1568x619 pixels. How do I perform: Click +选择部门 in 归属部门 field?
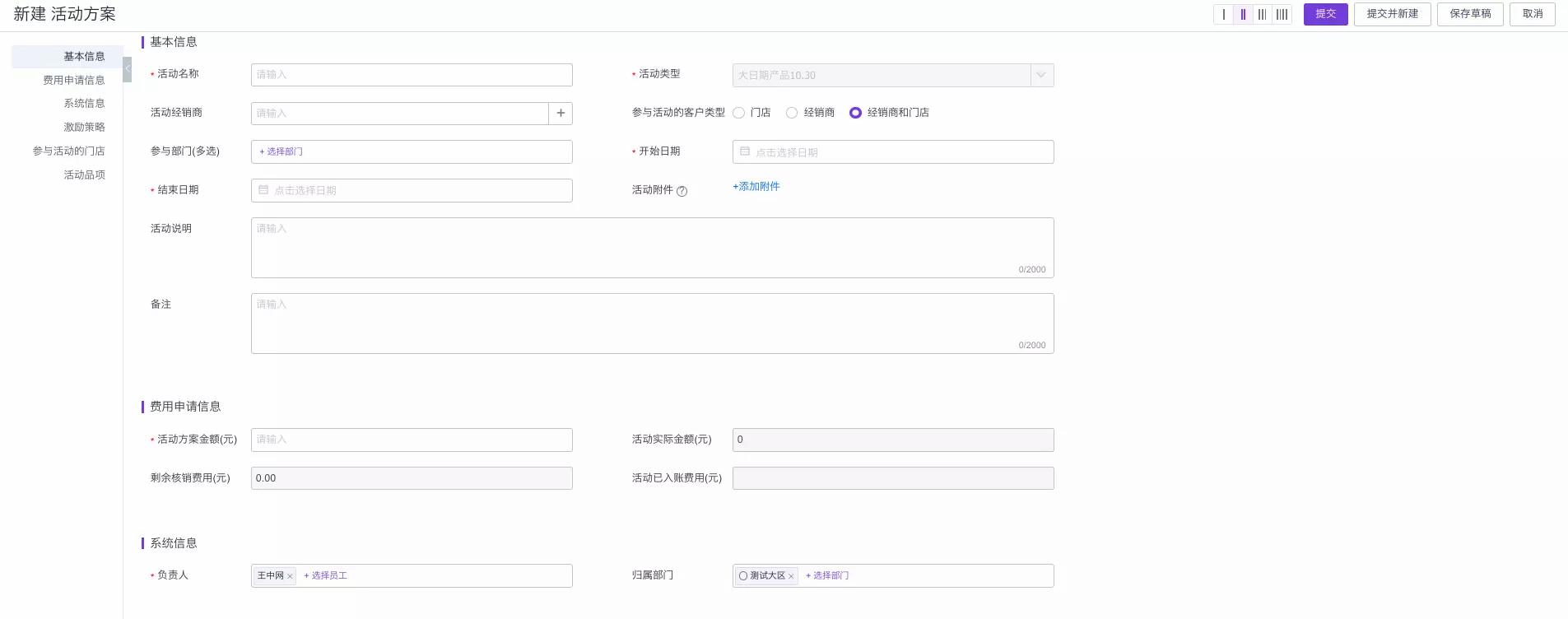pyautogui.click(x=827, y=576)
